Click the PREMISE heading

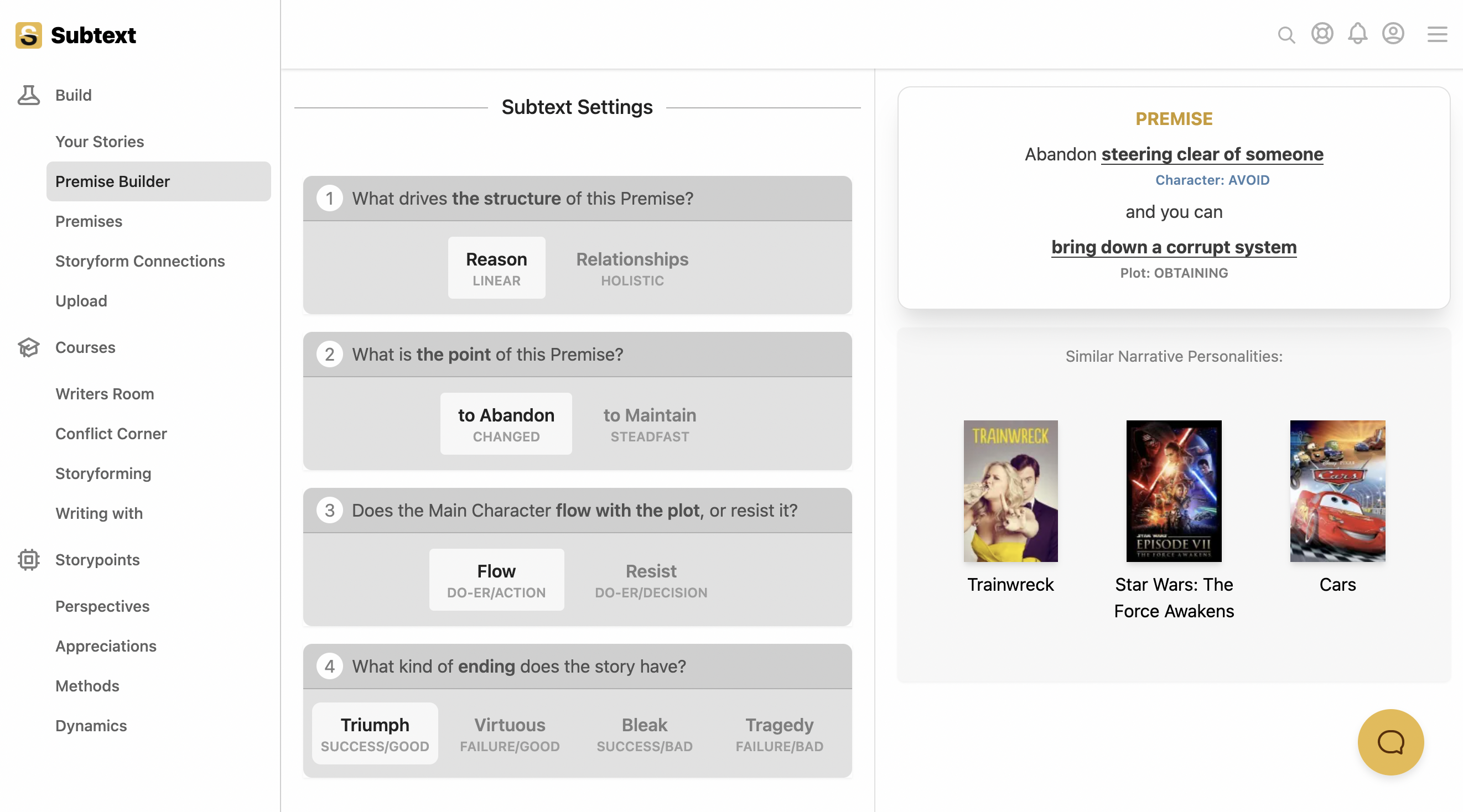click(1174, 119)
